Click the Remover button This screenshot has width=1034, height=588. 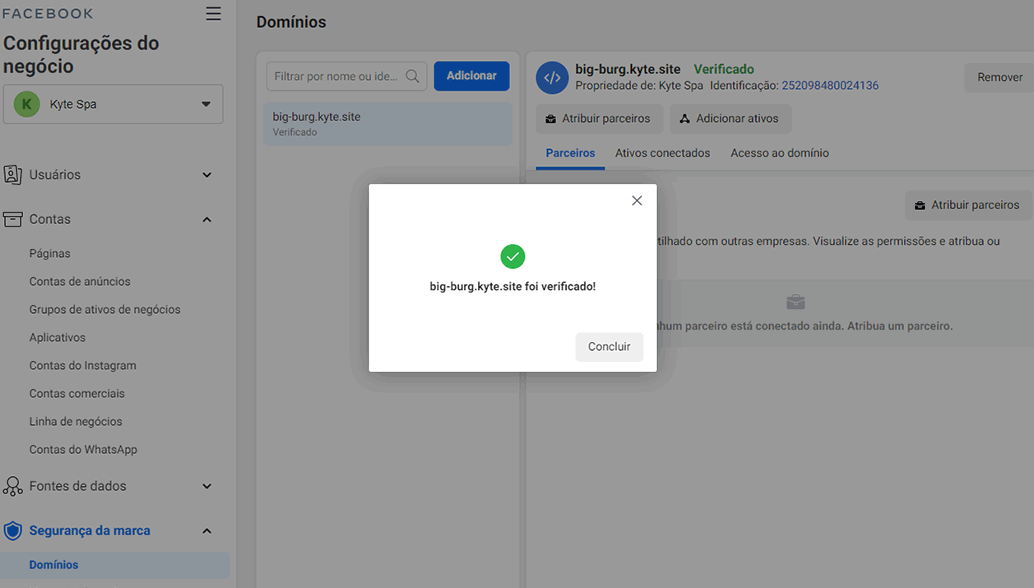pos(999,78)
